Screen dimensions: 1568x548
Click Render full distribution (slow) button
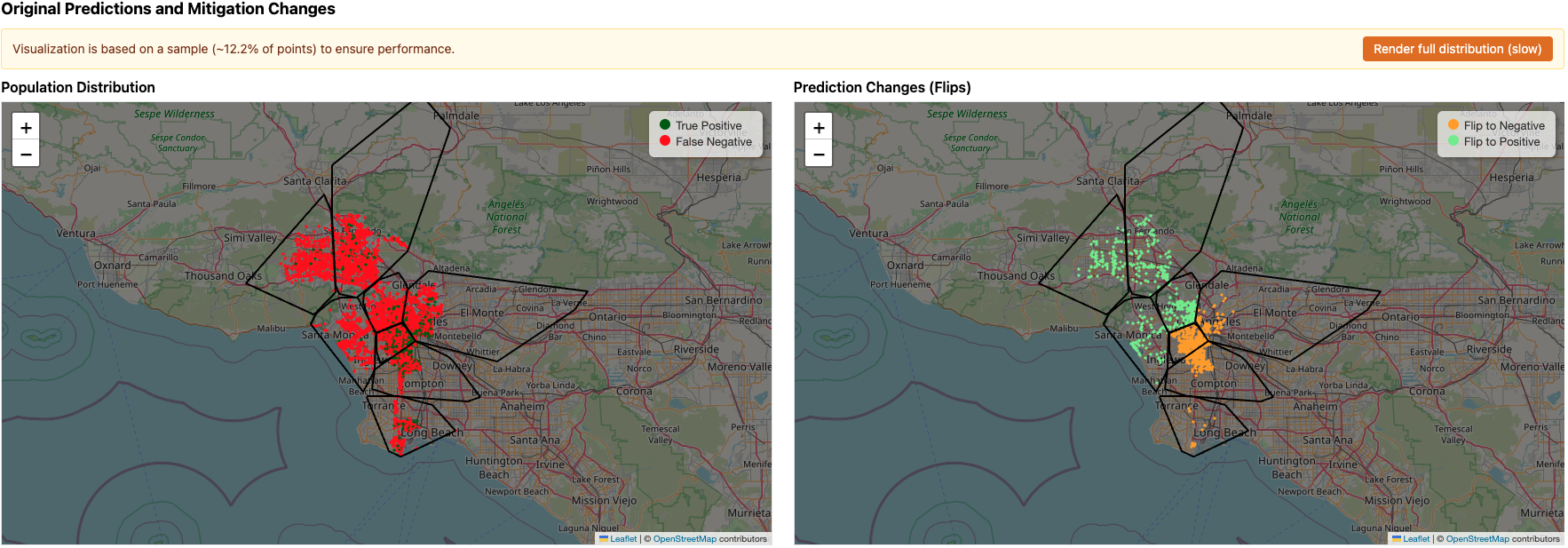(1457, 49)
